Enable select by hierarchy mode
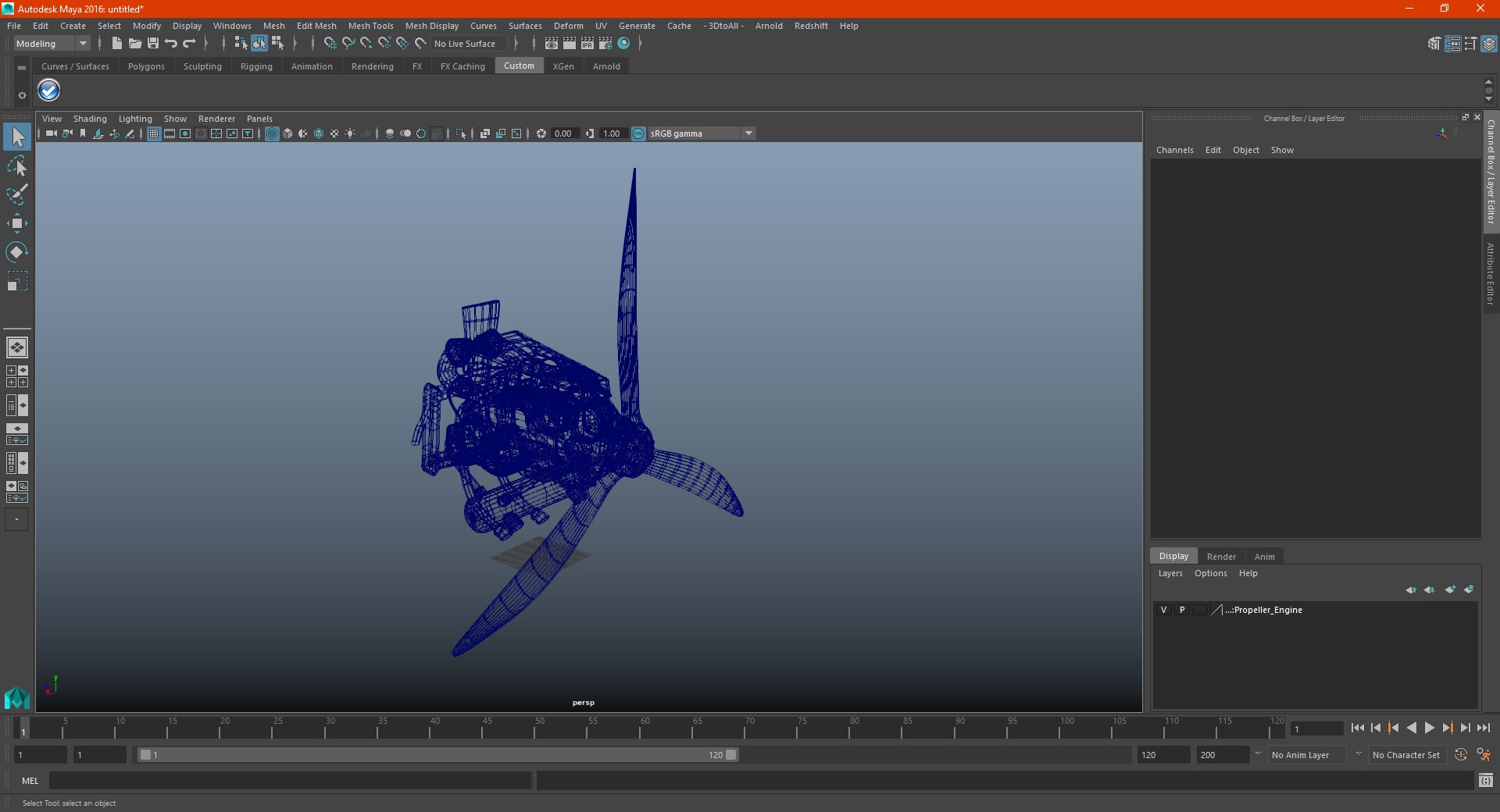This screenshot has height=812, width=1500. pyautogui.click(x=241, y=44)
